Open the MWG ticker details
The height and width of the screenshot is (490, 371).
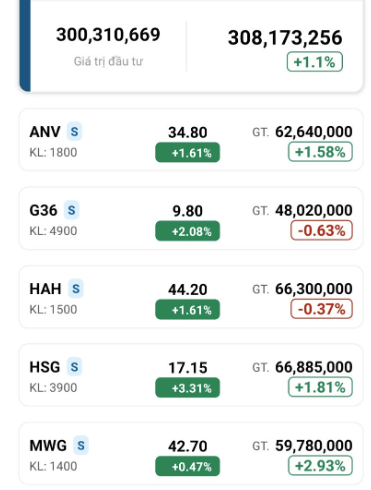pyautogui.click(x=48, y=446)
